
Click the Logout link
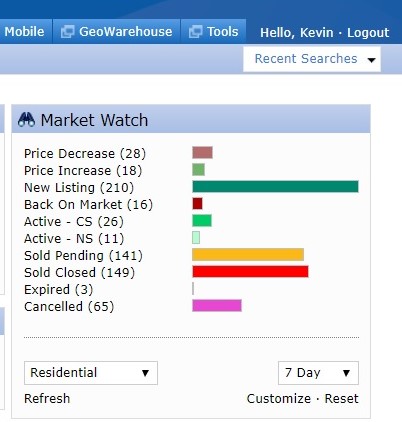click(x=368, y=32)
